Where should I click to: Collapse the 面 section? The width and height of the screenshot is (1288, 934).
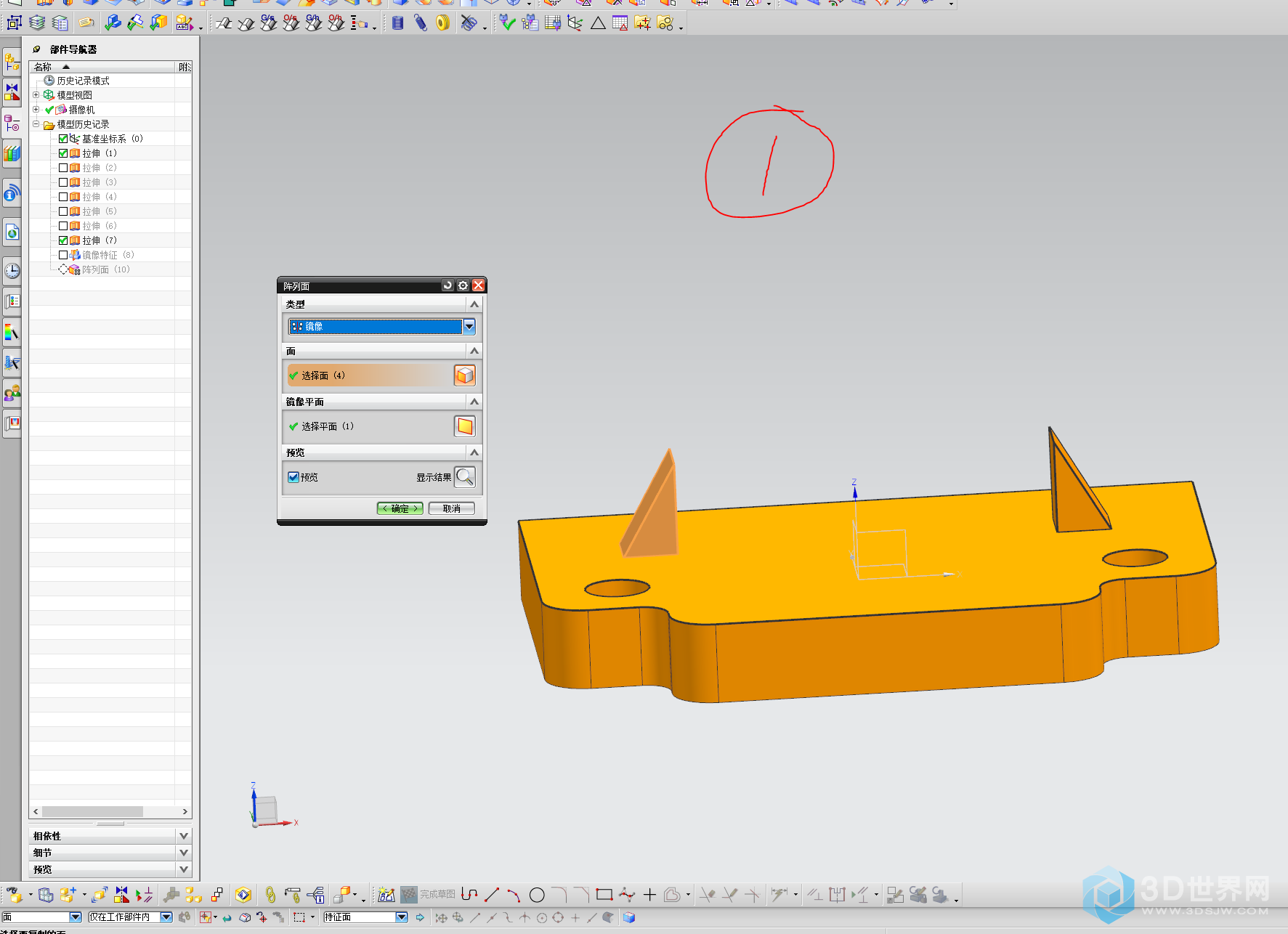click(474, 351)
